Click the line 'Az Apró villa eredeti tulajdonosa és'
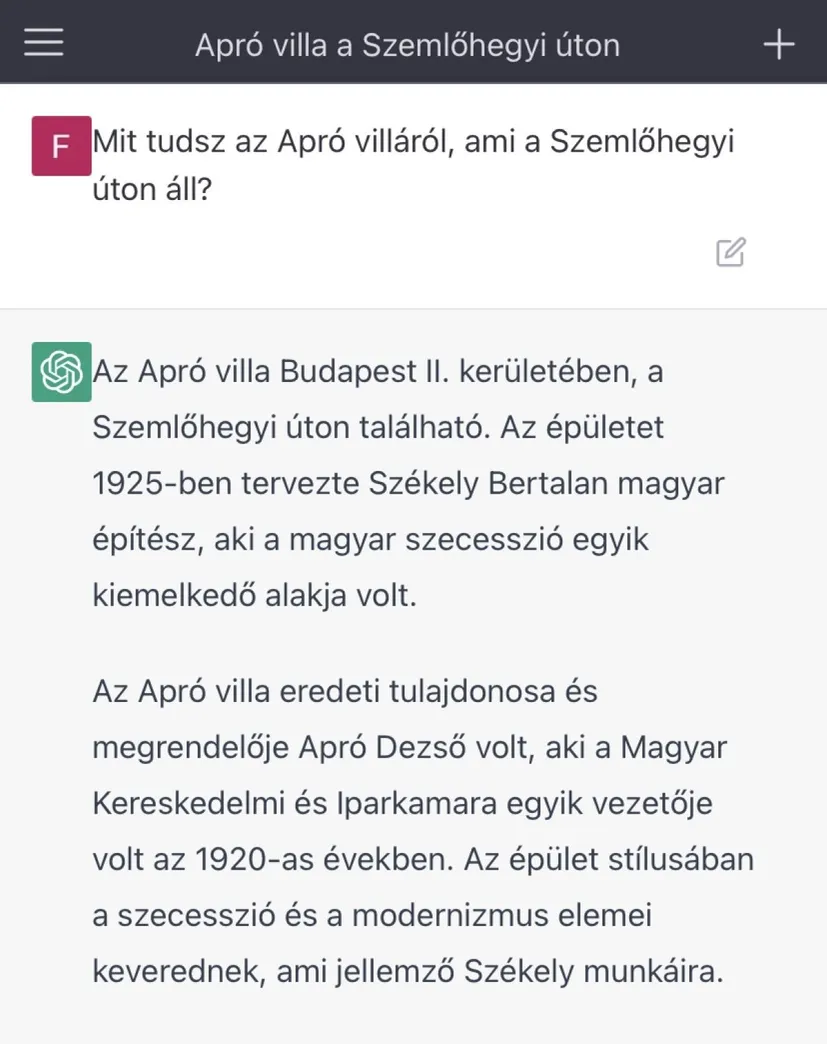This screenshot has width=827, height=1044. [x=345, y=692]
